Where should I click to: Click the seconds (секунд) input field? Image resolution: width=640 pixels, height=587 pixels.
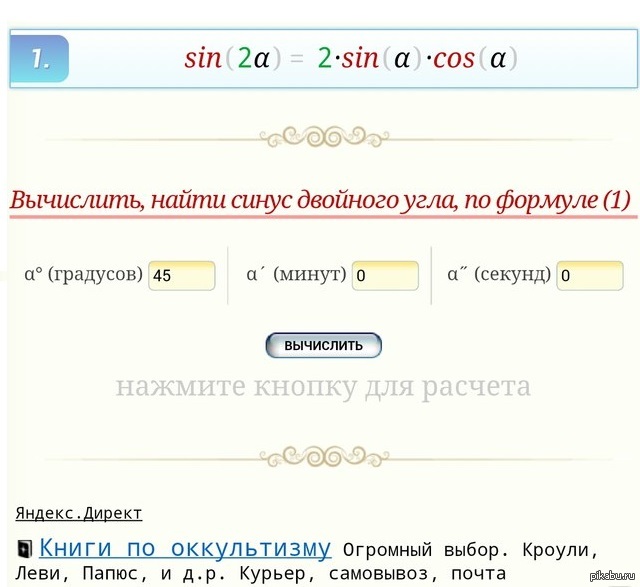(x=590, y=276)
